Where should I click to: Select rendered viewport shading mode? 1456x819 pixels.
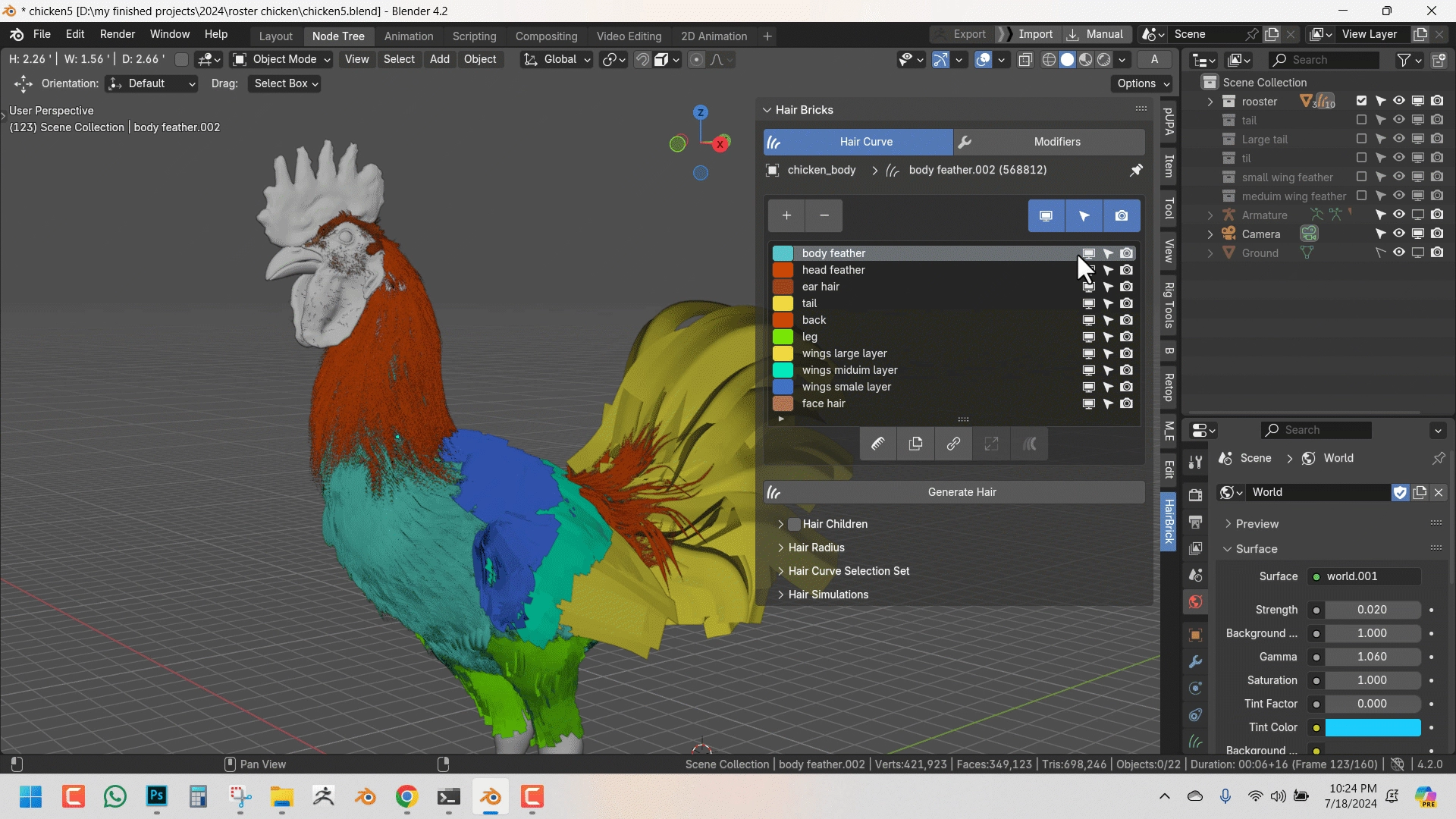[x=1104, y=60]
